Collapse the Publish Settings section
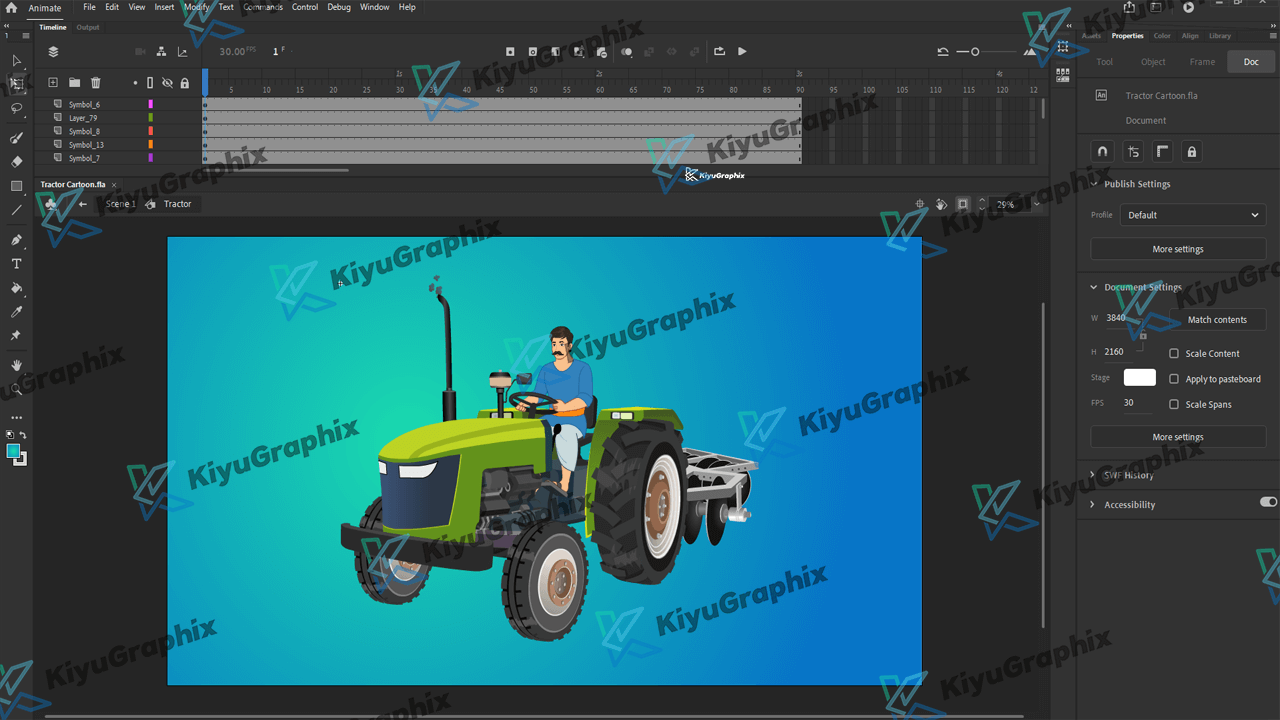 click(x=1093, y=184)
